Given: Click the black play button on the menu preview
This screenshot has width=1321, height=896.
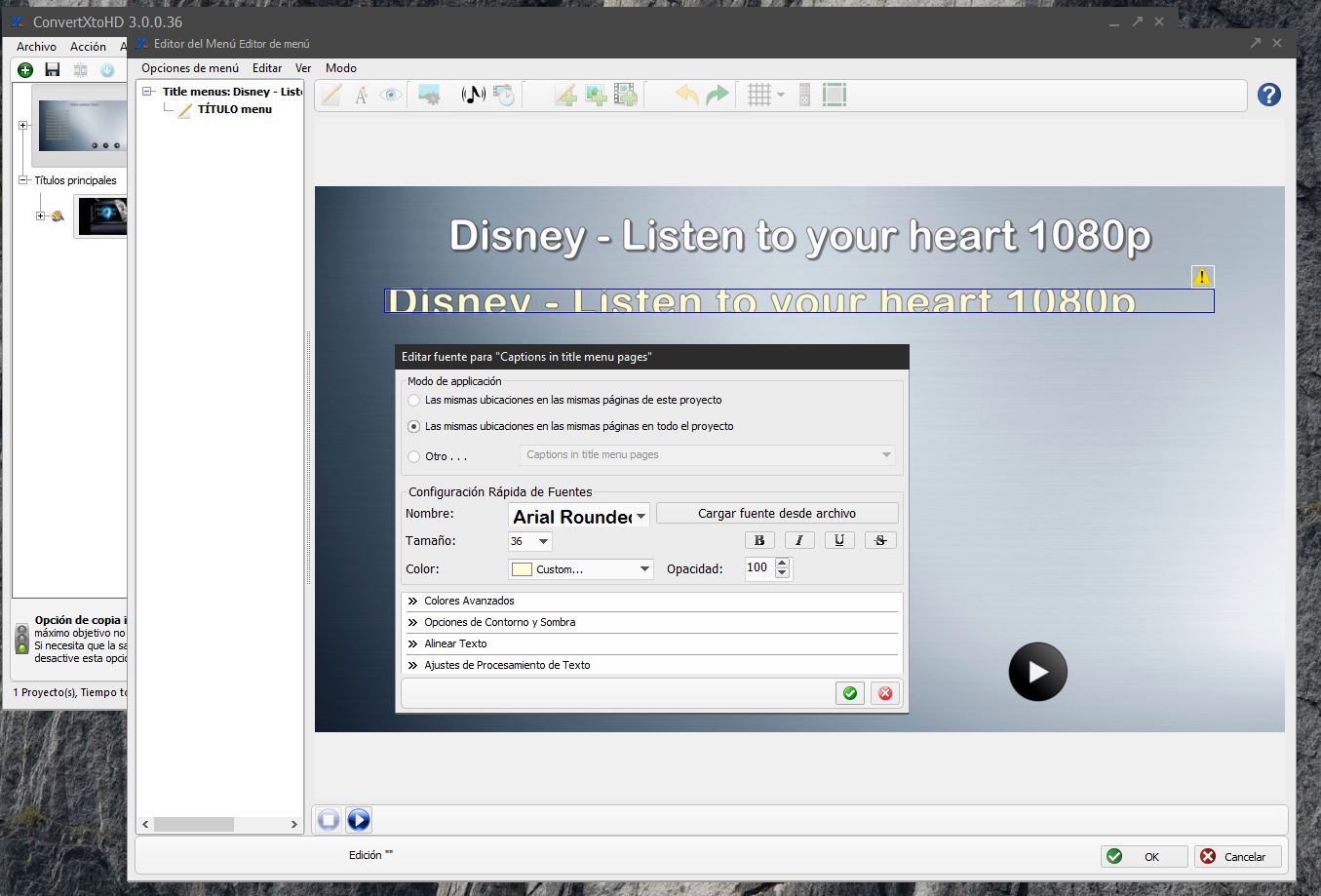Looking at the screenshot, I should coord(1037,672).
